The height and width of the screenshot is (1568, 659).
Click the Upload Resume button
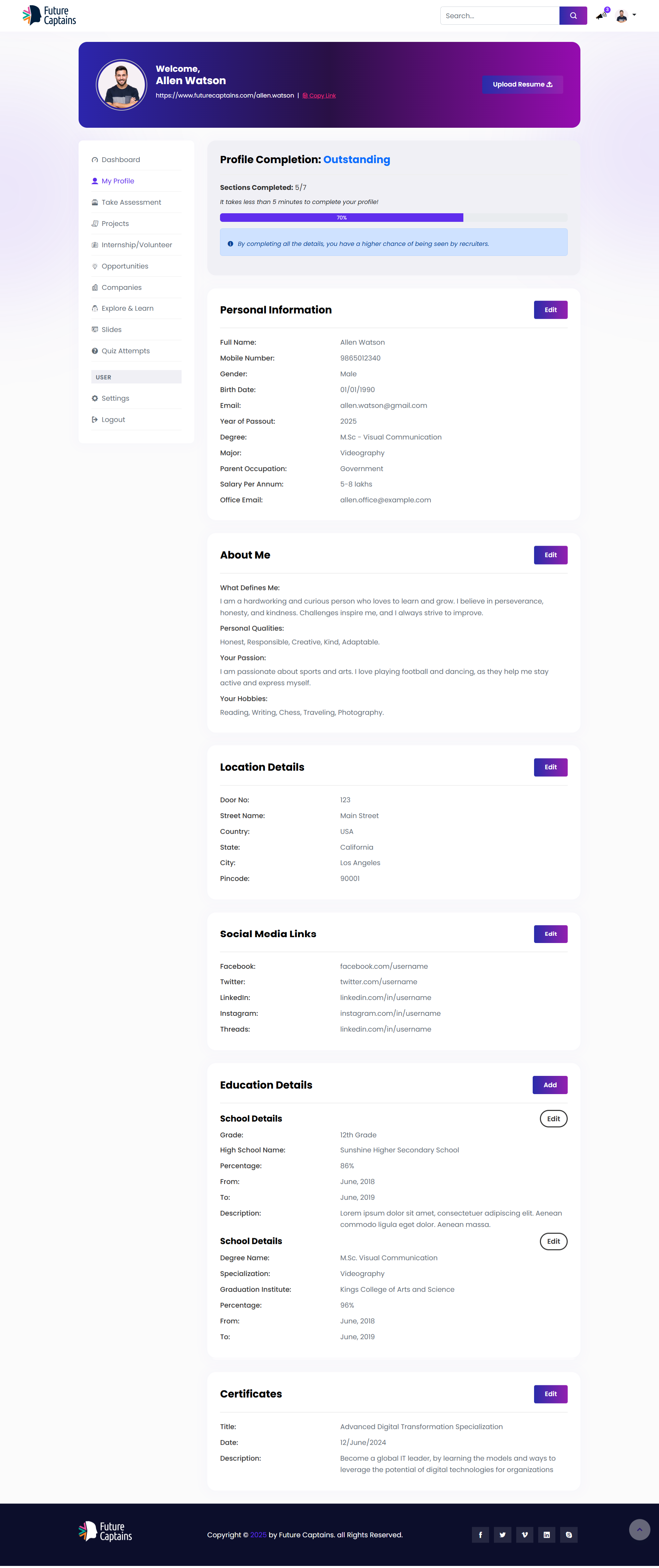(x=522, y=84)
